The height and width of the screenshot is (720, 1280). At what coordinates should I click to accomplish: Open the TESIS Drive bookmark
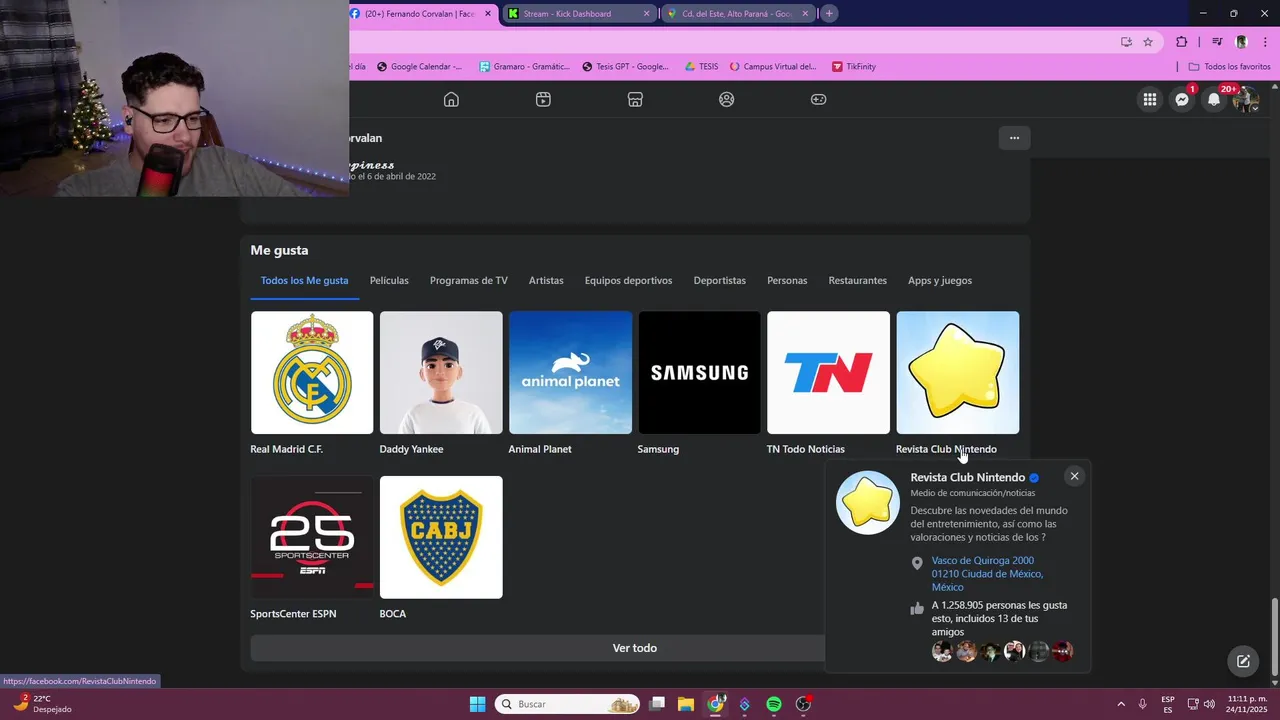(701, 67)
